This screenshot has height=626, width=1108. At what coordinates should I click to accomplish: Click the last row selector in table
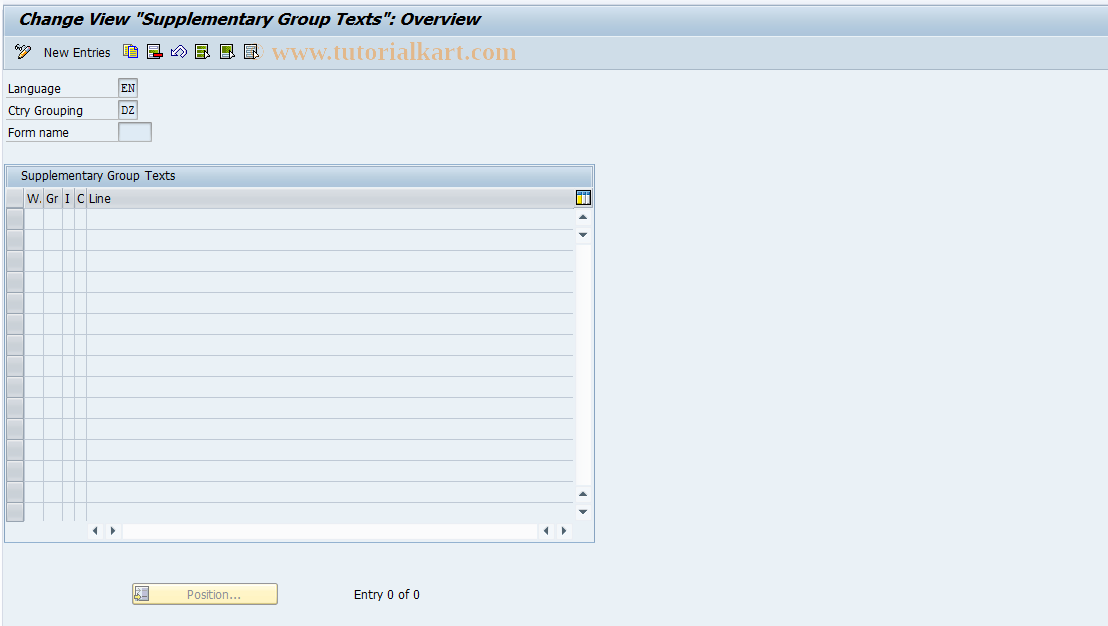coord(15,512)
